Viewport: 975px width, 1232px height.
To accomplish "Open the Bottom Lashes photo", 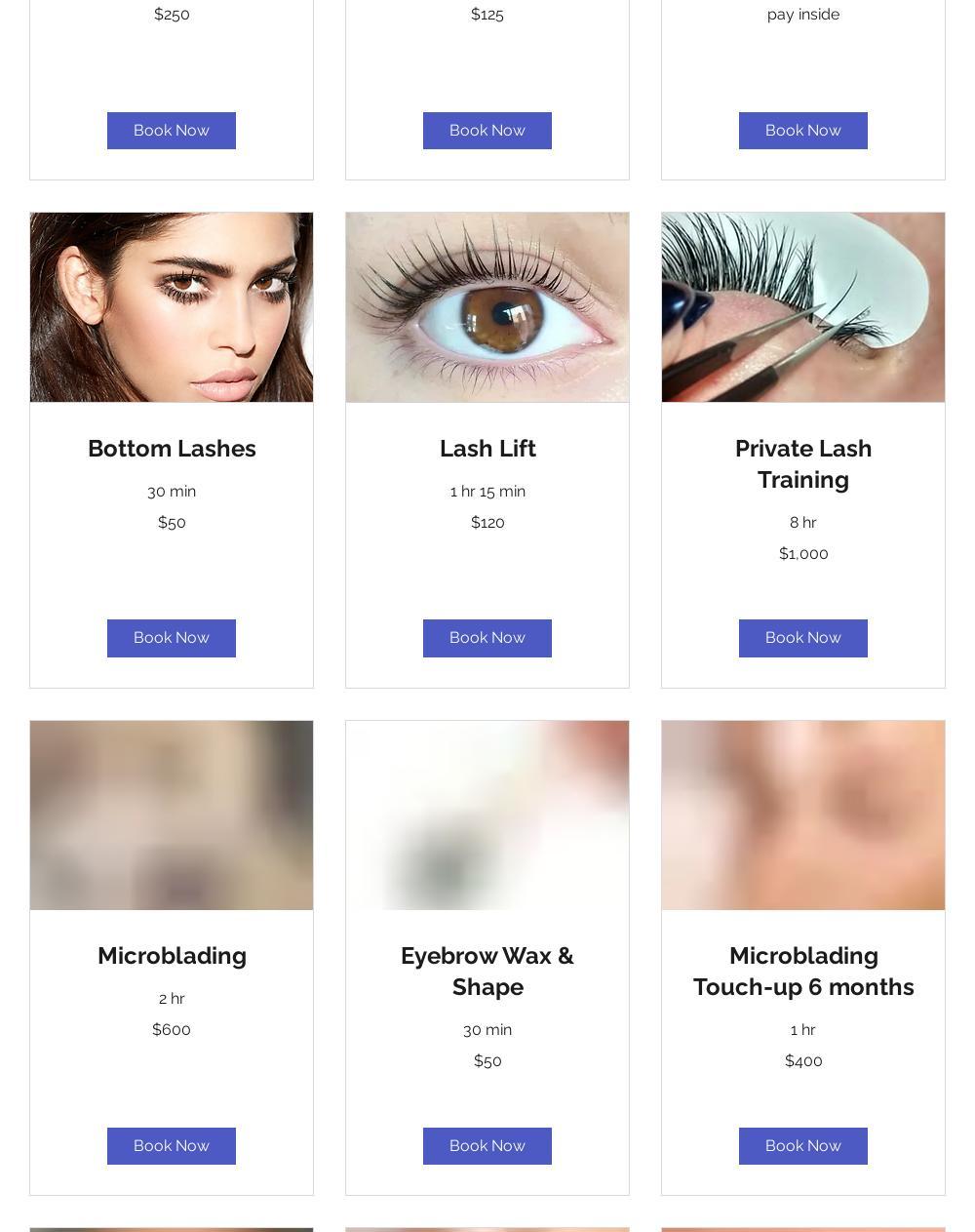I will tap(172, 307).
